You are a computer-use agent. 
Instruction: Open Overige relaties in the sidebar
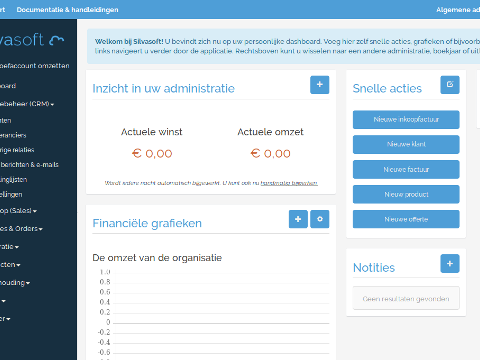17,150
